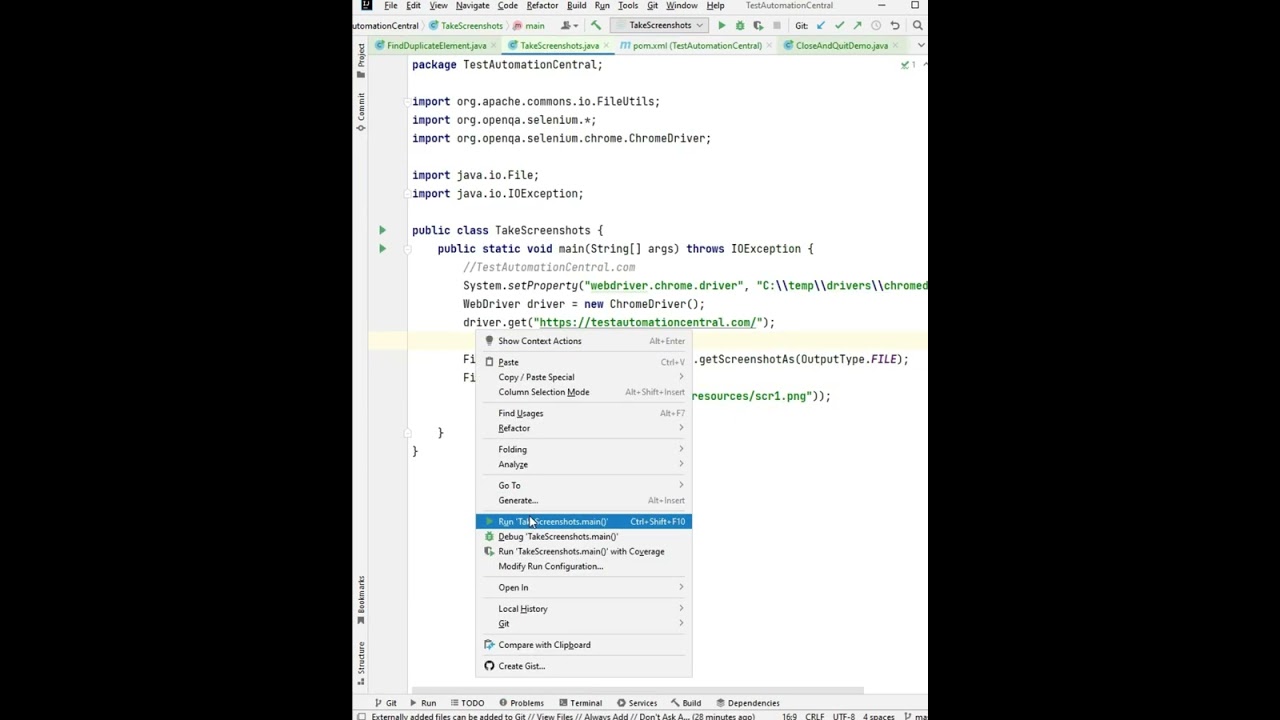Open the Build menu

click(577, 6)
